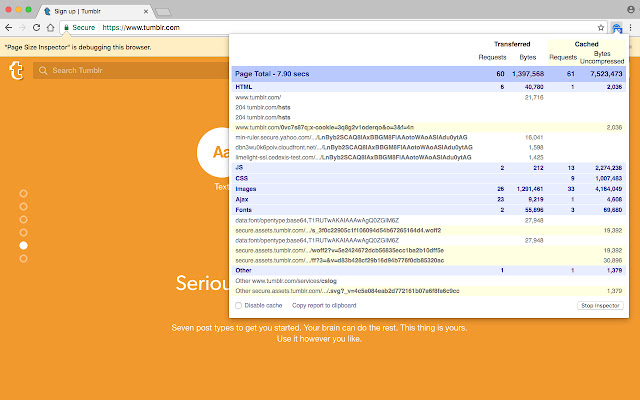Open the Chrome three-dot menu

(x=630, y=28)
